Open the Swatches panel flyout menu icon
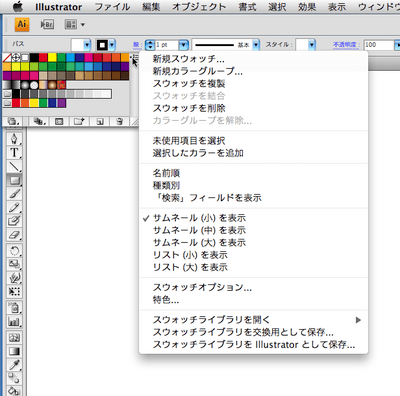The image size is (400, 396). (134, 58)
